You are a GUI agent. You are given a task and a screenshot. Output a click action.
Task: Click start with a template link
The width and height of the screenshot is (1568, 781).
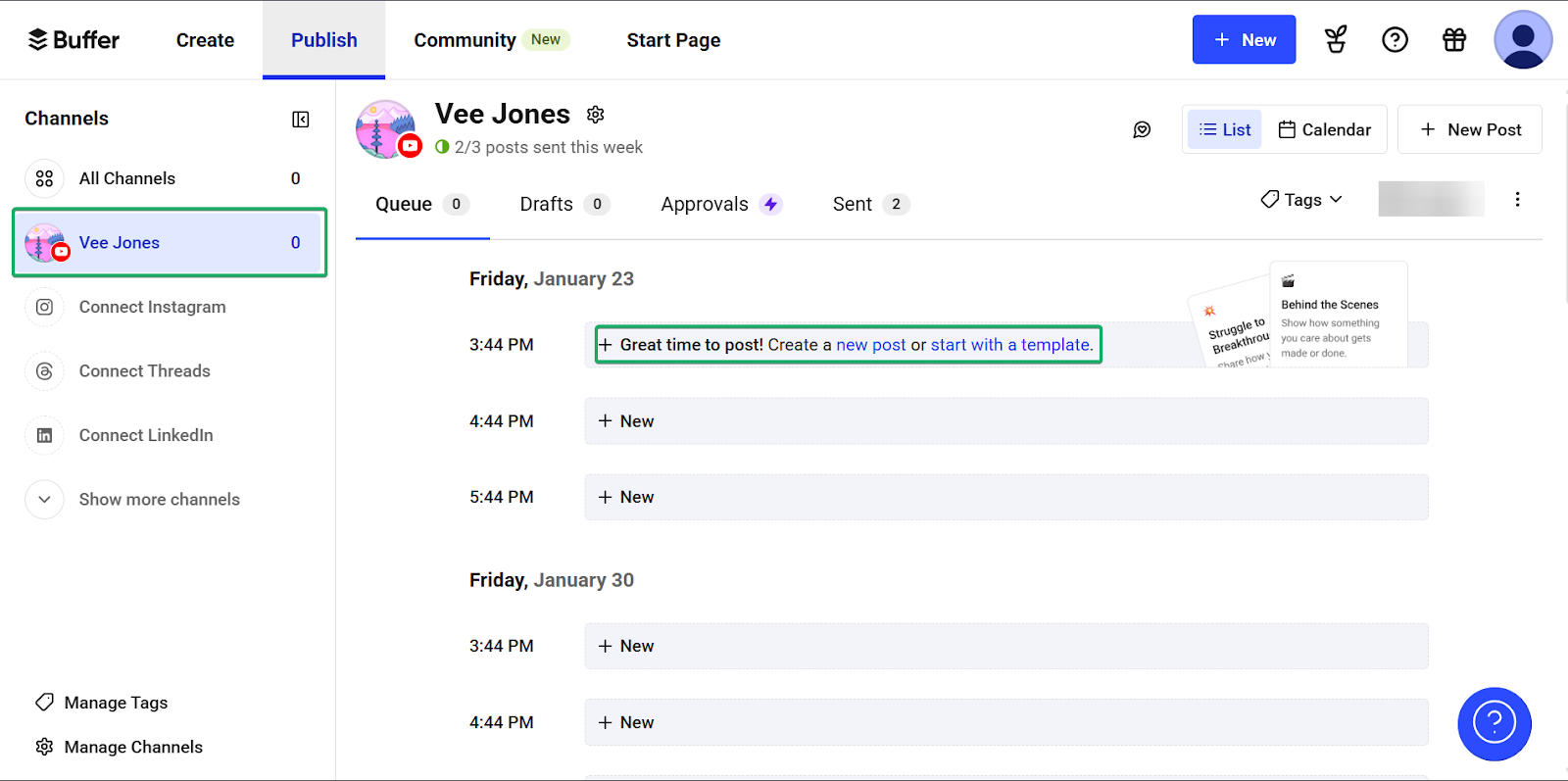1011,345
